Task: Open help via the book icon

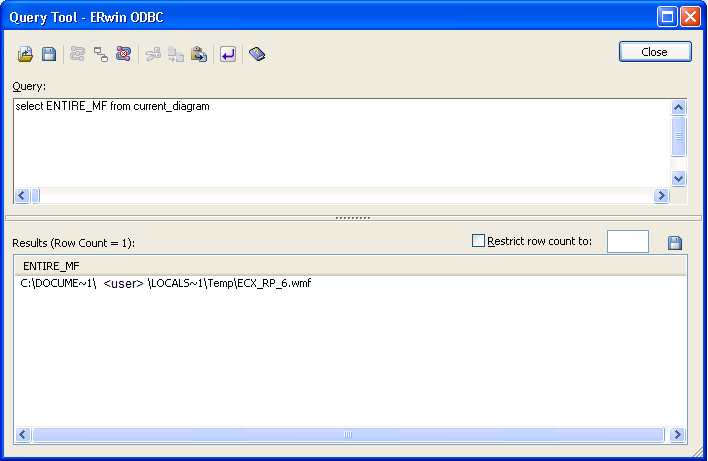Action: coord(257,54)
